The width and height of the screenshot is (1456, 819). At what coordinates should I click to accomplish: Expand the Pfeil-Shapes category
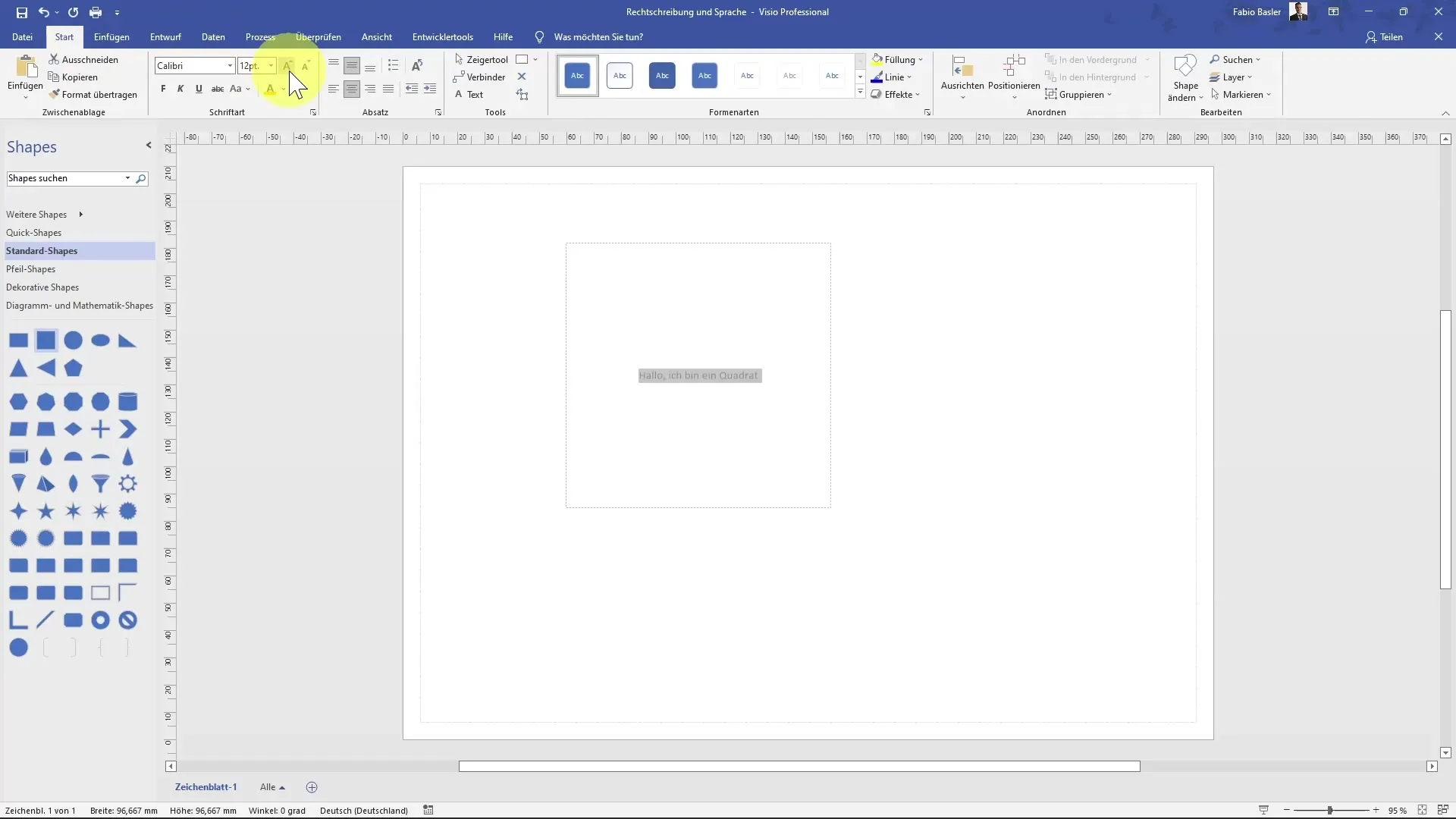pyautogui.click(x=30, y=269)
